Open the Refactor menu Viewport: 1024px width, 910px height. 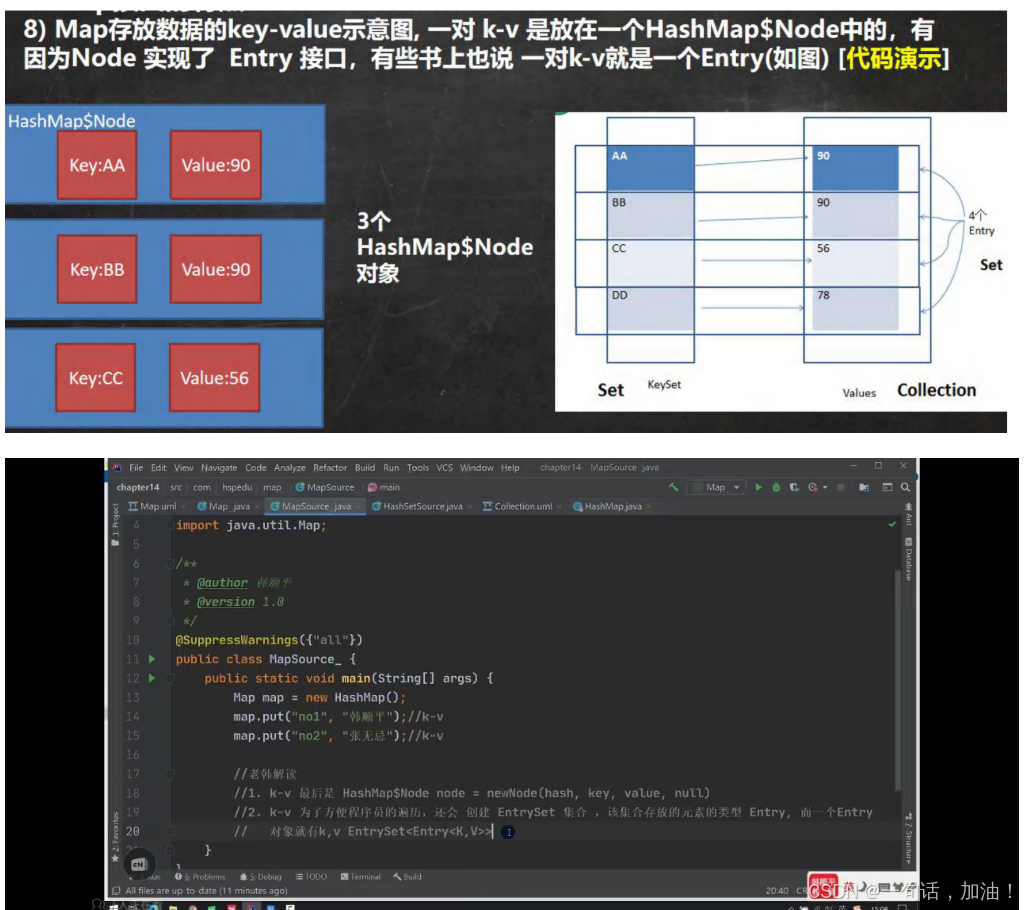tap(330, 468)
